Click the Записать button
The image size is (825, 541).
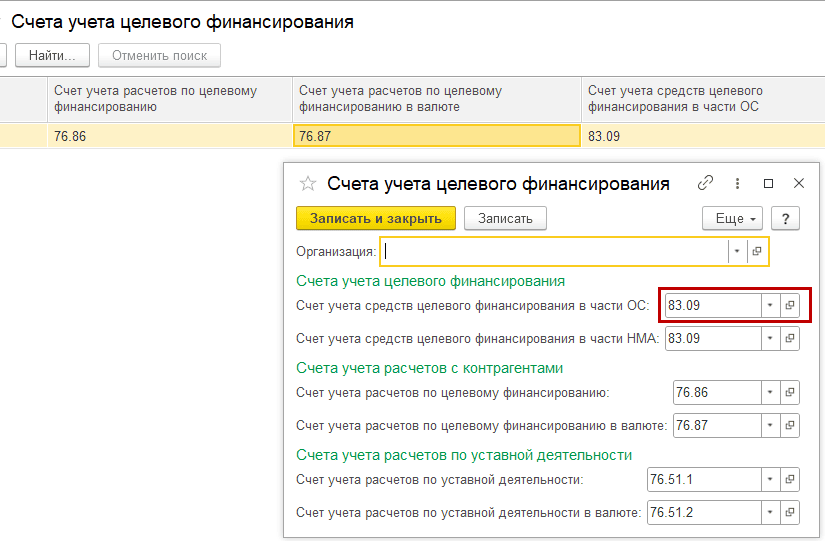[505, 218]
